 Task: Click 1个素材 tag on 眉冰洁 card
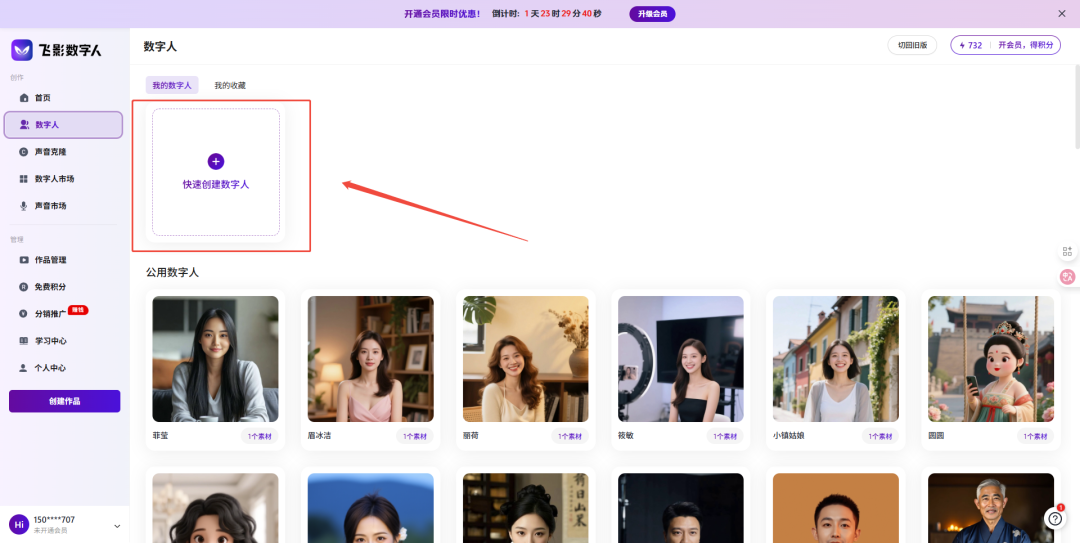click(x=415, y=436)
